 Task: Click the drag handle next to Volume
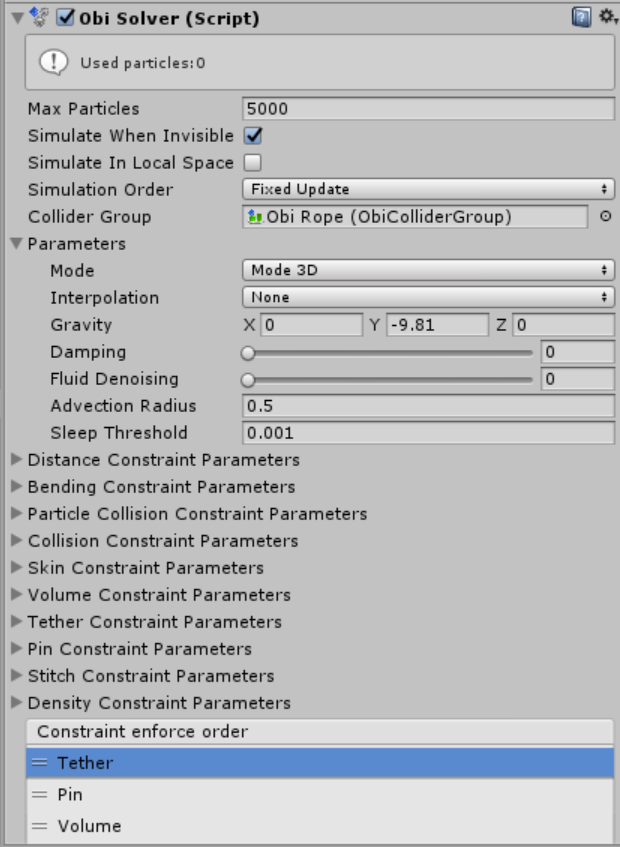point(40,827)
